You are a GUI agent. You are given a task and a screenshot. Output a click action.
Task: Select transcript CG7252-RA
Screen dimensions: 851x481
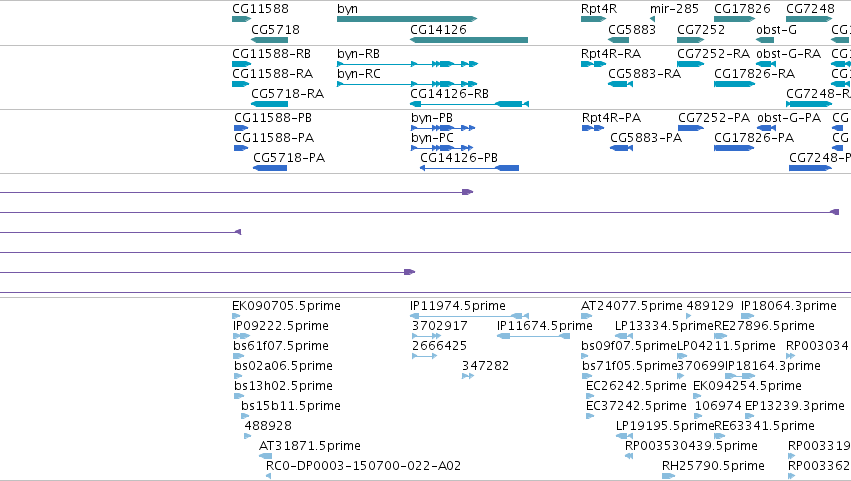click(x=713, y=54)
